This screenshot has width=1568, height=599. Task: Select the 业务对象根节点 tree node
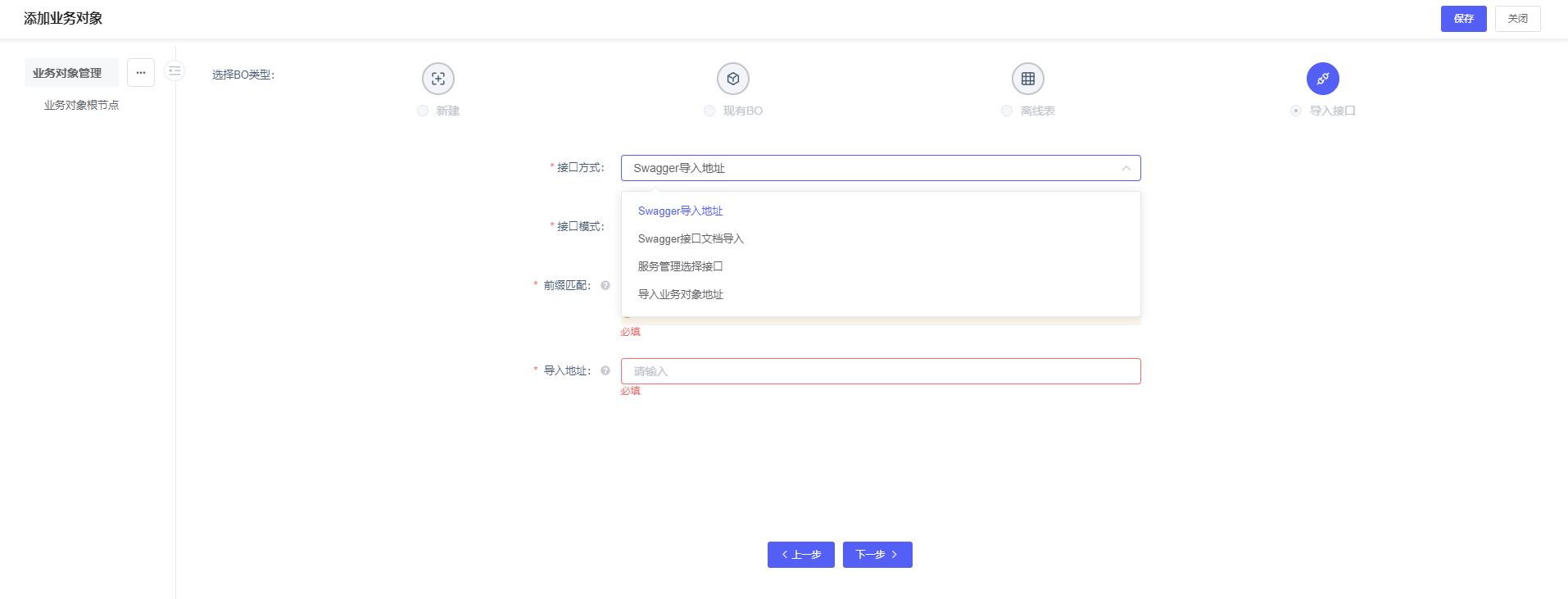coord(81,105)
